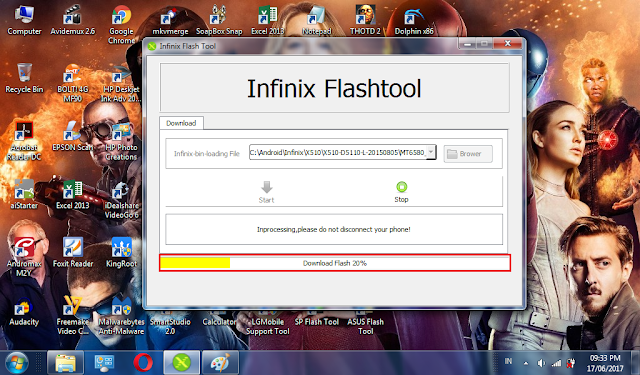Image resolution: width=640 pixels, height=375 pixels.
Task: Open Paint from the taskbar
Action: pos(220,363)
